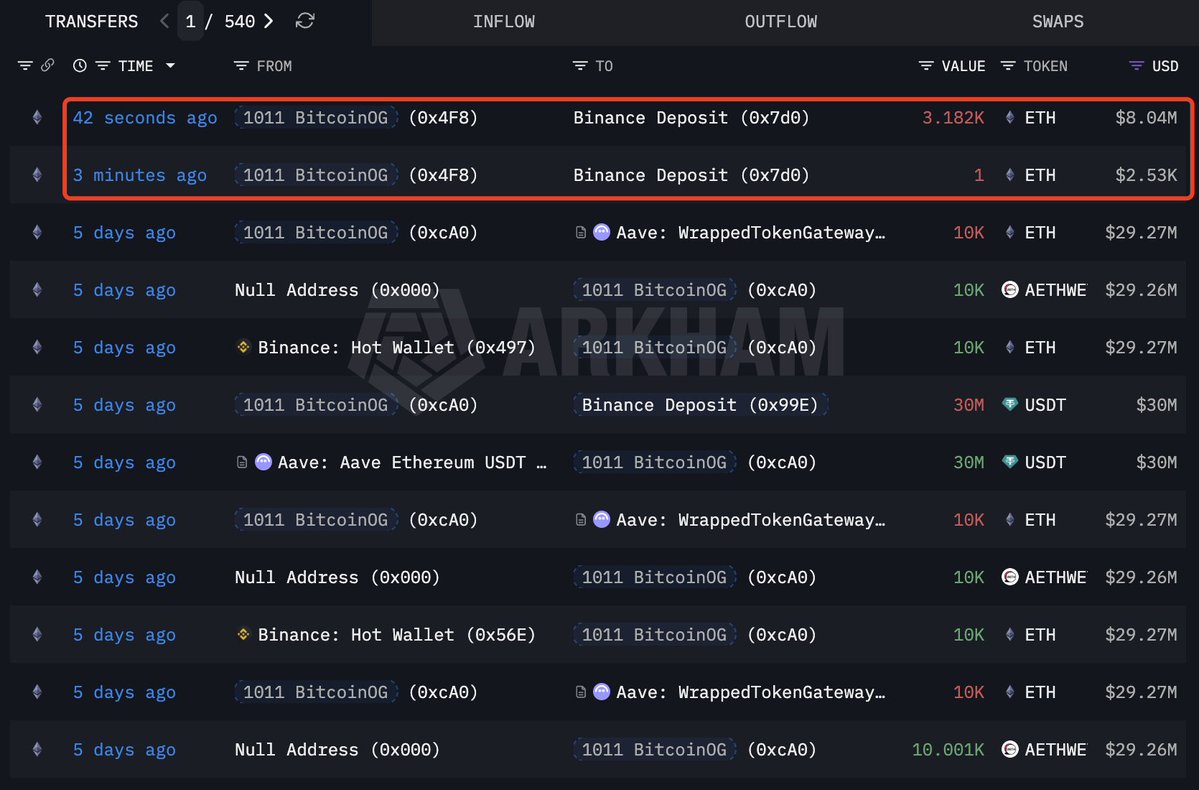Open the SWAPS tab
1199x790 pixels.
click(1057, 22)
